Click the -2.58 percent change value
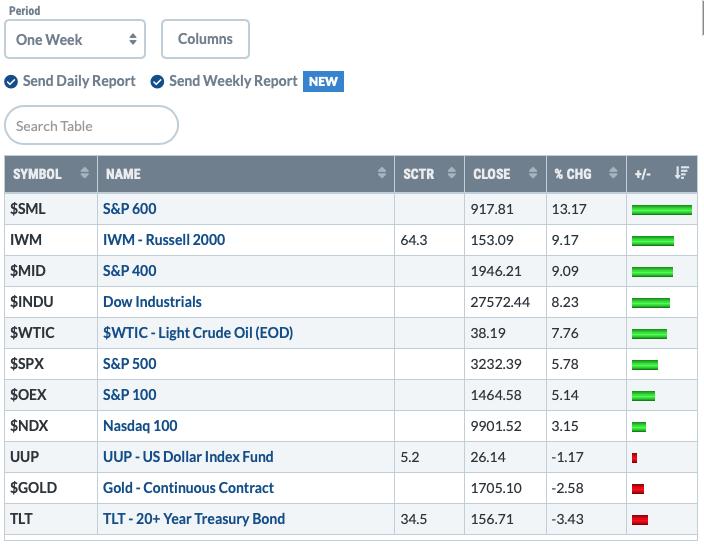The width and height of the screenshot is (704, 544). tap(568, 488)
